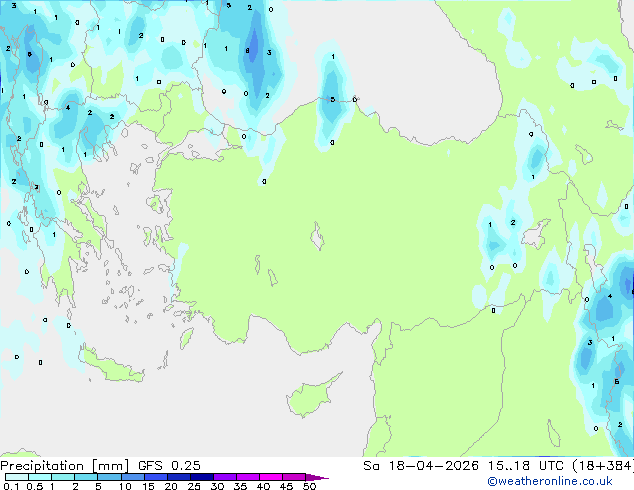Click the 35–40 mm violet legend swatch
Viewport: 634px width, 490px height.
point(247,477)
